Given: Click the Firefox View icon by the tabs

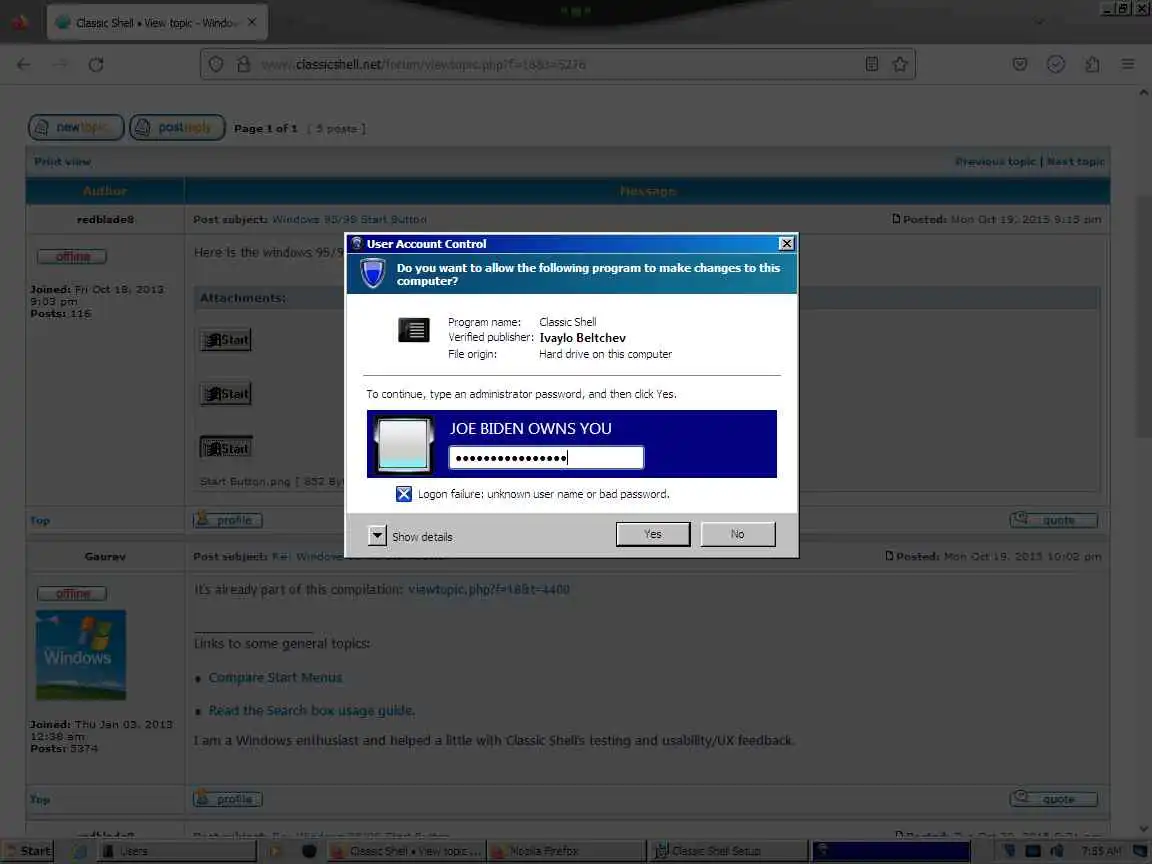Looking at the screenshot, I should coord(20,22).
